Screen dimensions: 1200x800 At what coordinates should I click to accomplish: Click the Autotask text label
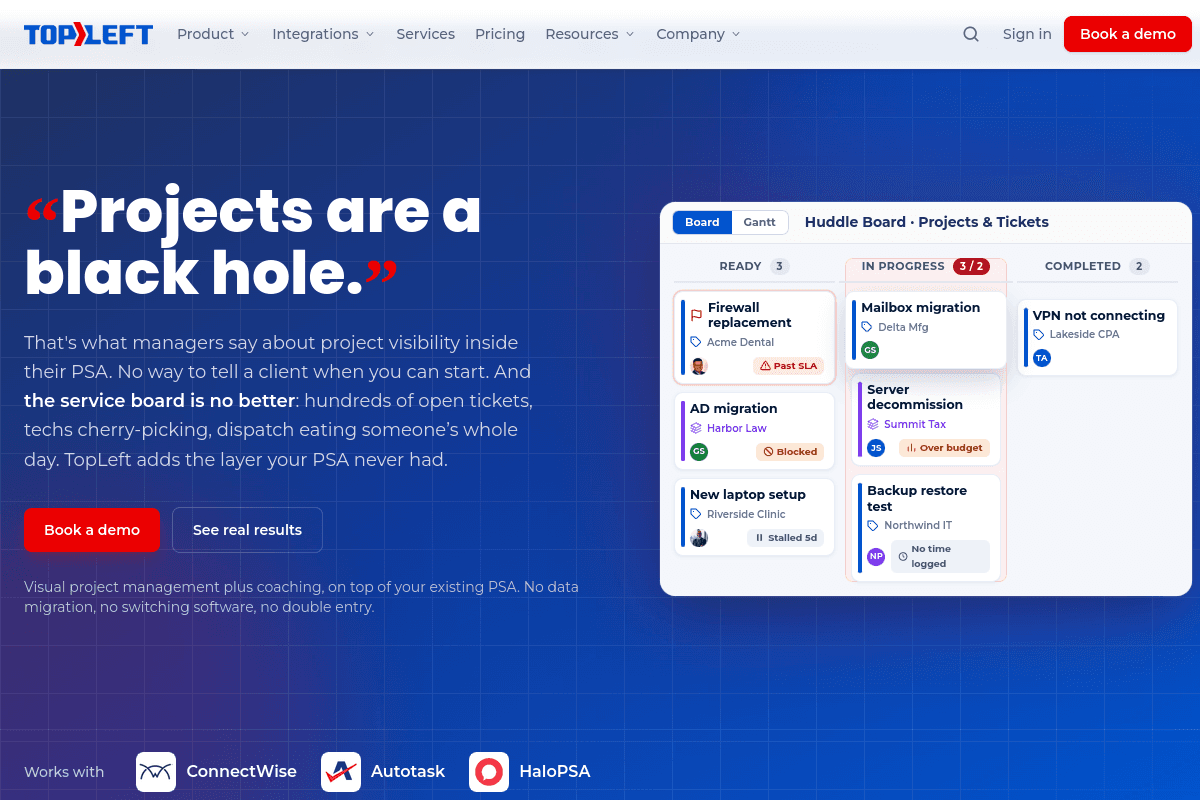coord(408,772)
